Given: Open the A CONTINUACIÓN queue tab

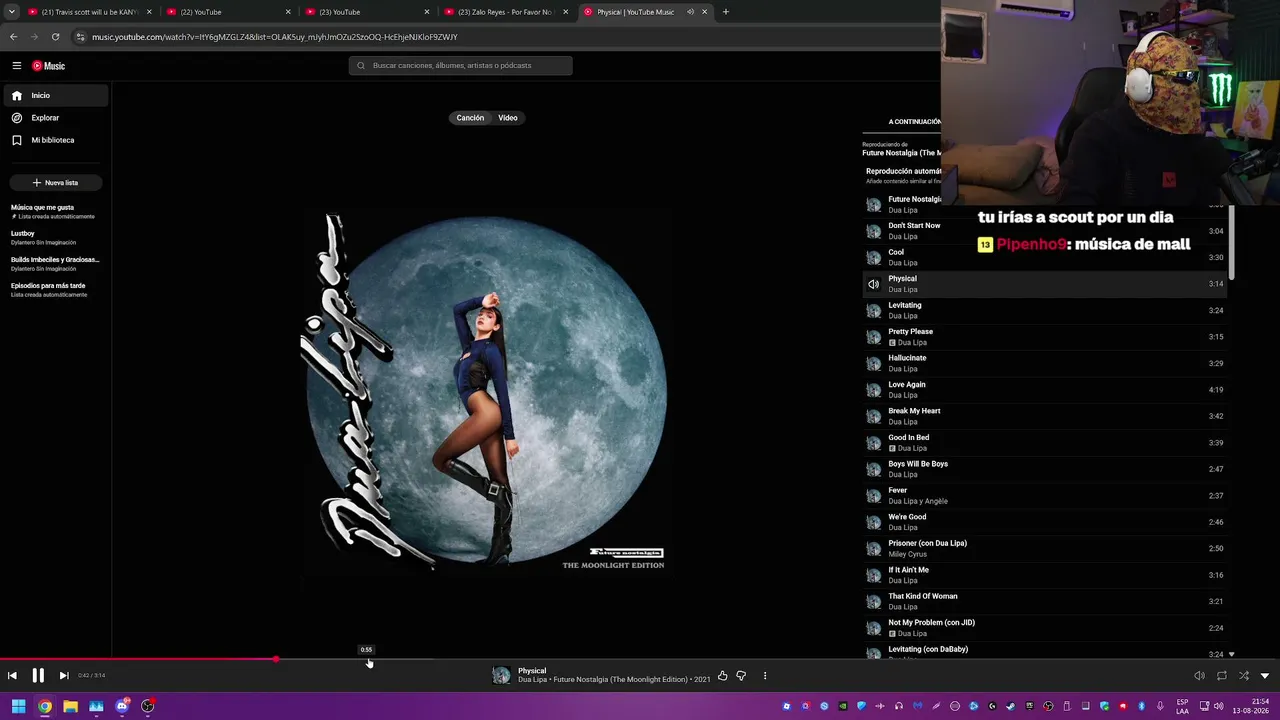Looking at the screenshot, I should click(914, 122).
